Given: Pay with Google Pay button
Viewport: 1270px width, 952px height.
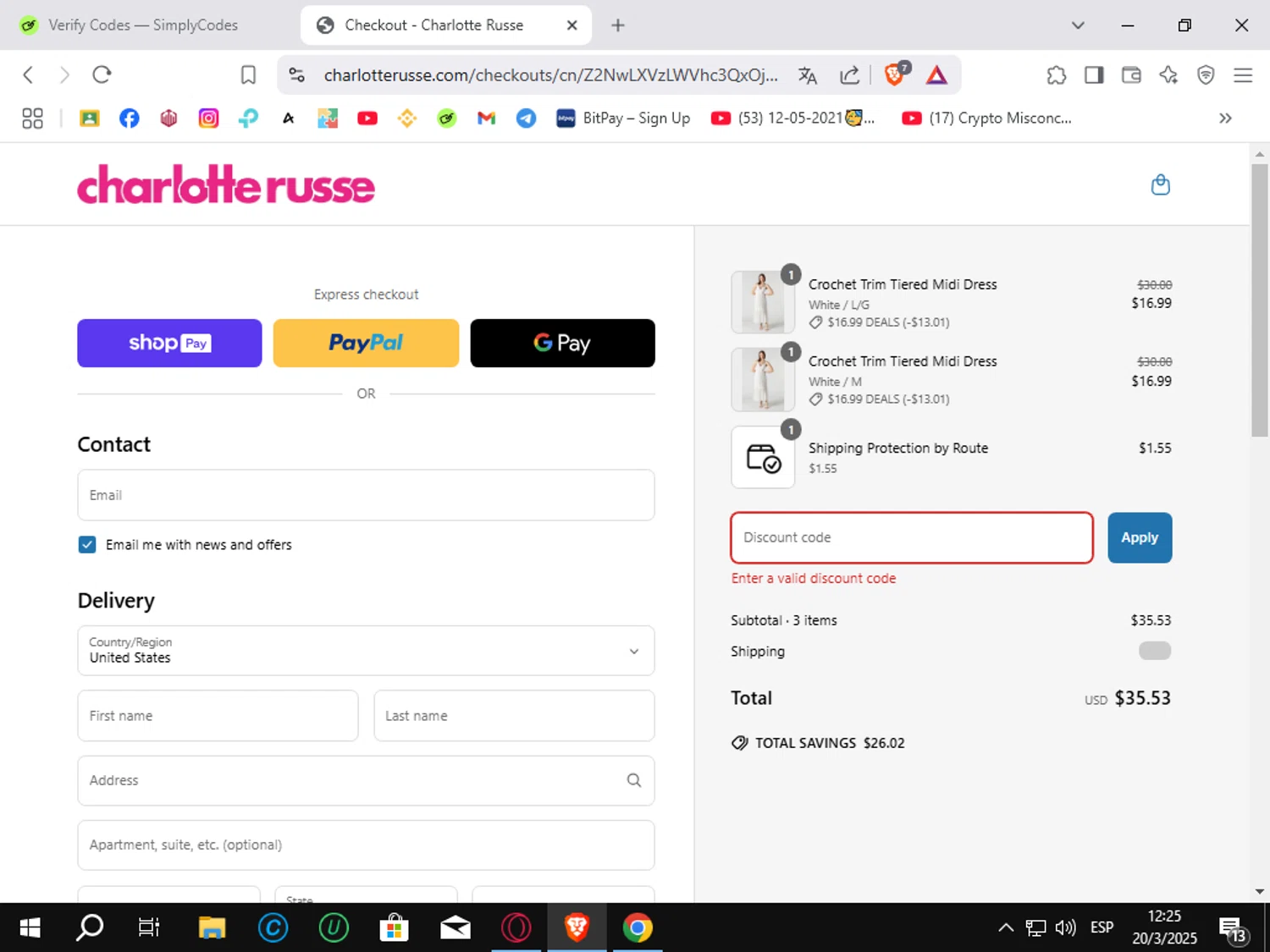Looking at the screenshot, I should point(562,343).
